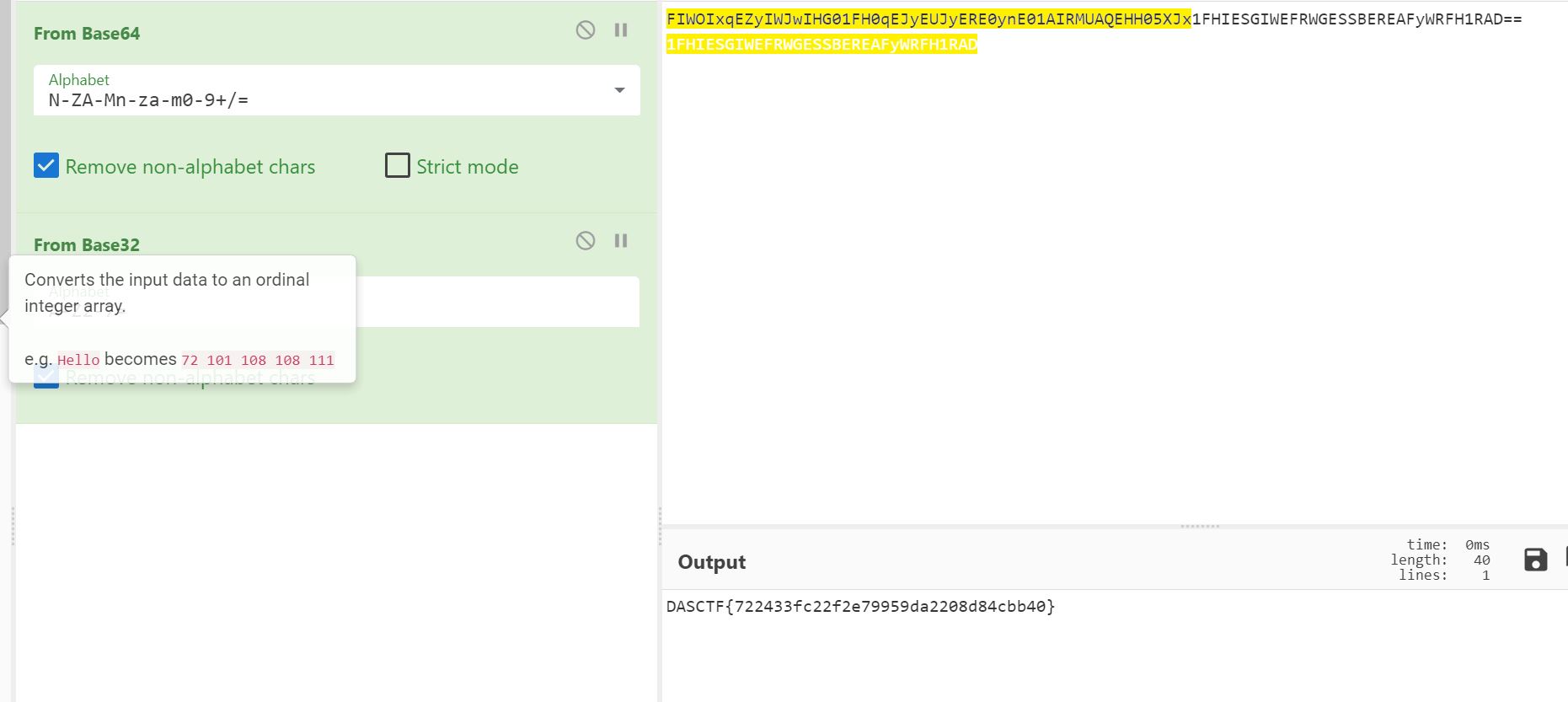Toggle Remove non-alphabet chars for Base64

pos(46,166)
